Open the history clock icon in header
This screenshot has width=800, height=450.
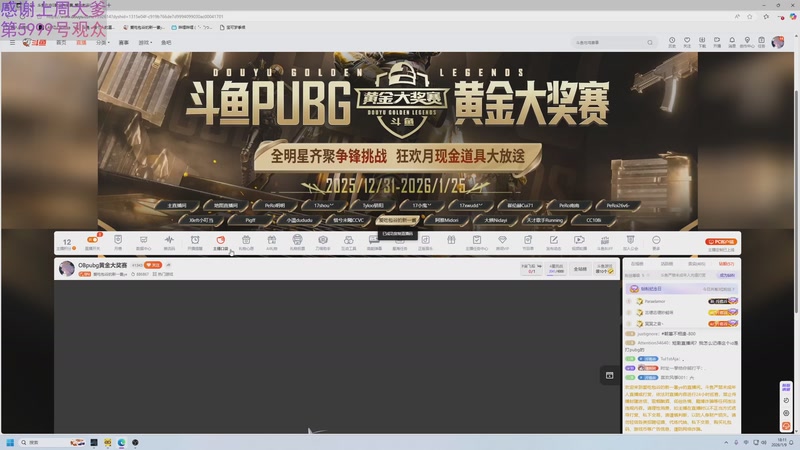coord(672,42)
